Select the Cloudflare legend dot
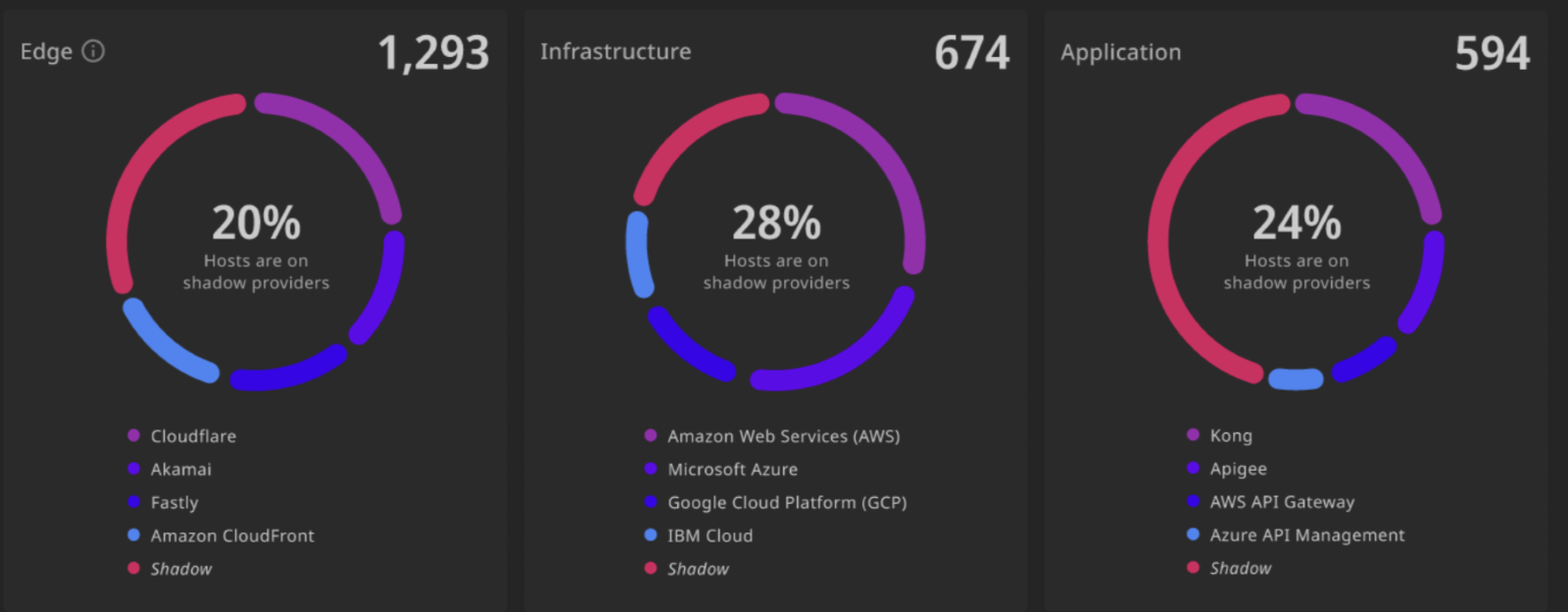Screen dimensions: 1568x612 pyautogui.click(x=133, y=435)
